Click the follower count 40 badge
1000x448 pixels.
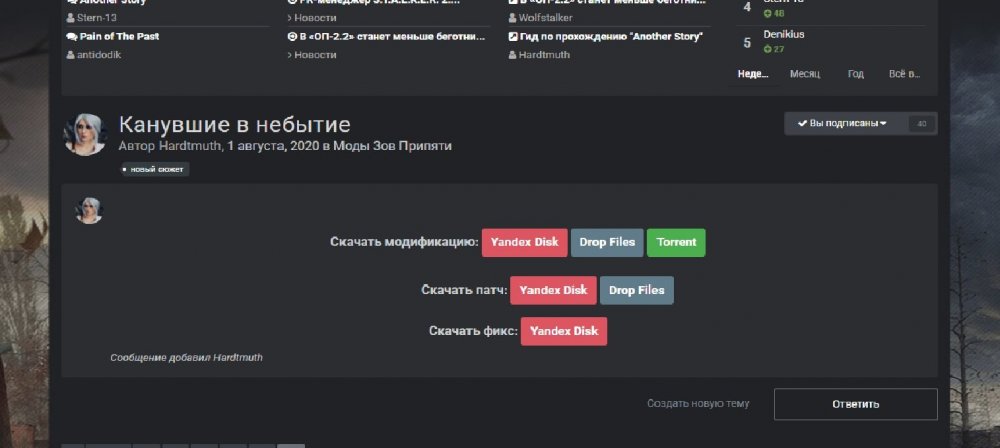921,124
